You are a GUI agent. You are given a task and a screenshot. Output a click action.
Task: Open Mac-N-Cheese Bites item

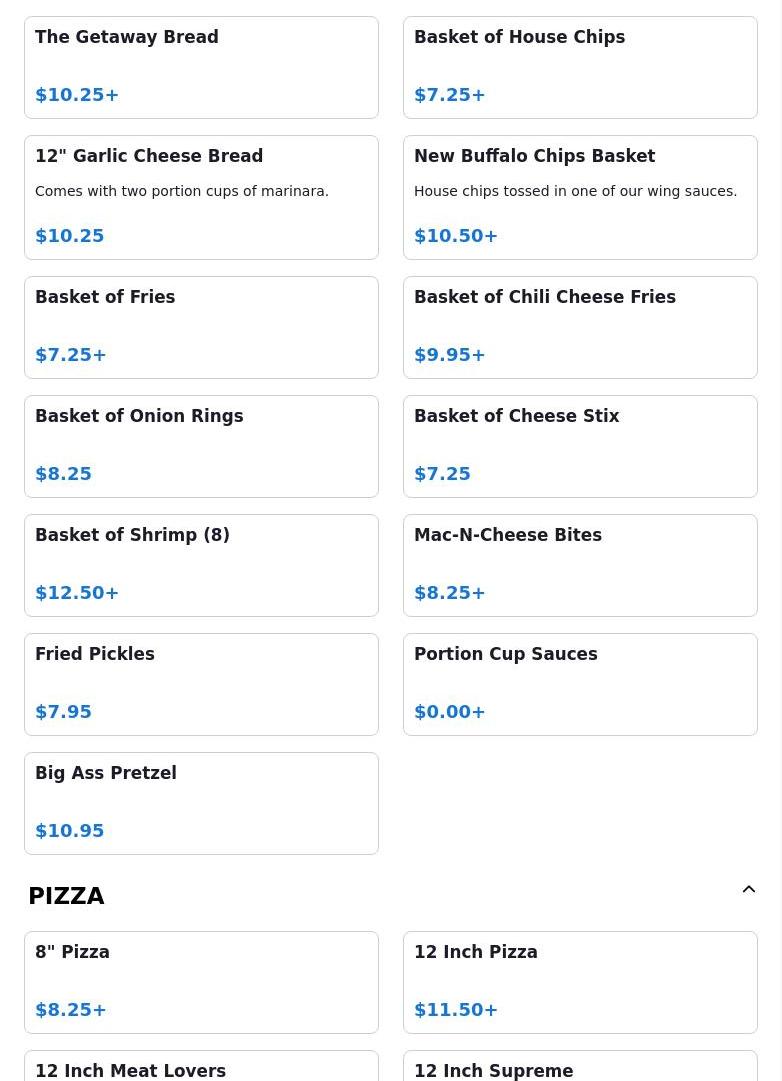pyautogui.click(x=580, y=565)
